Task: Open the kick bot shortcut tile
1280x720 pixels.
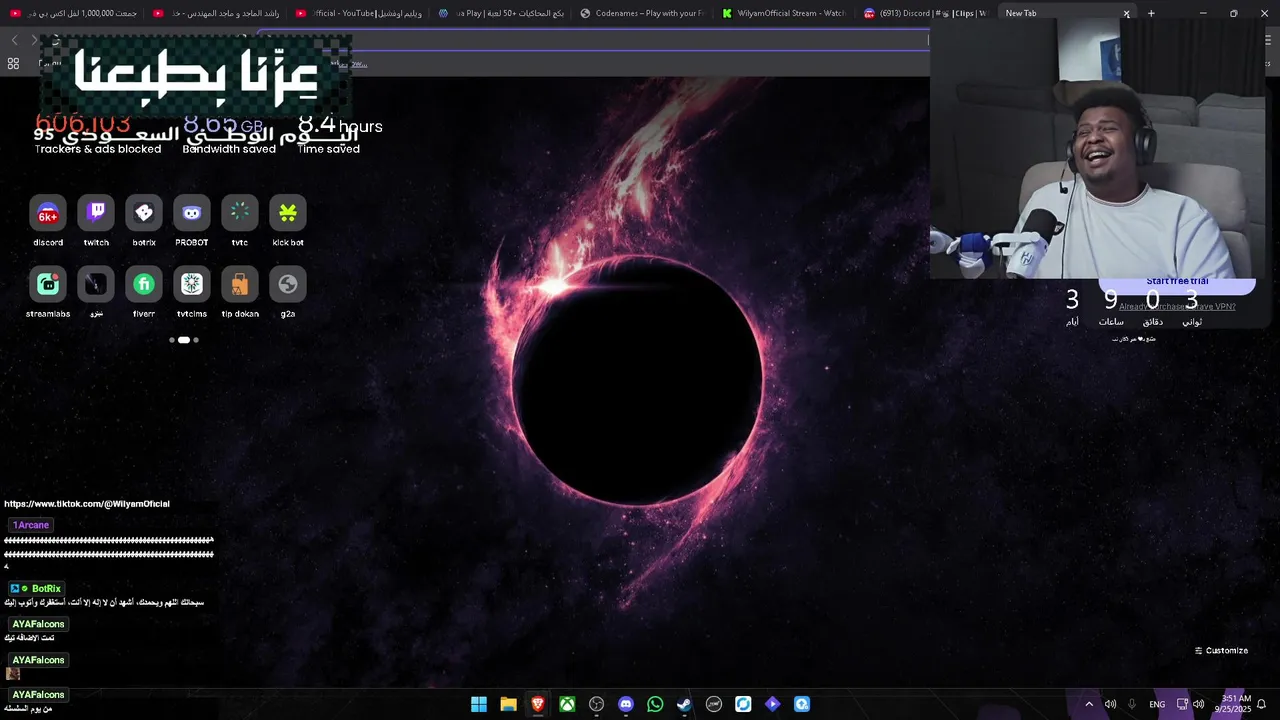Action: coord(288,213)
